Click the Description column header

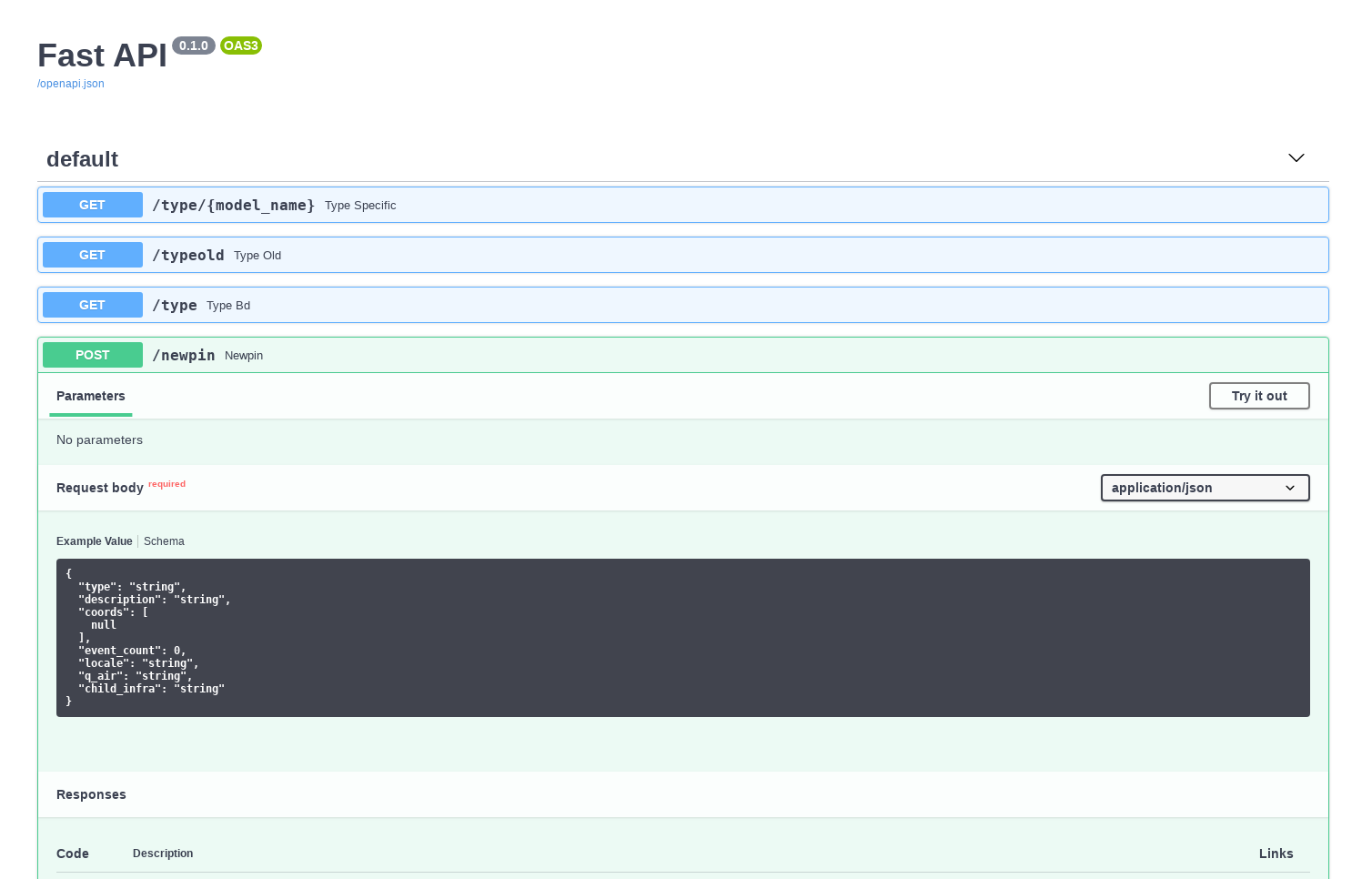[163, 854]
